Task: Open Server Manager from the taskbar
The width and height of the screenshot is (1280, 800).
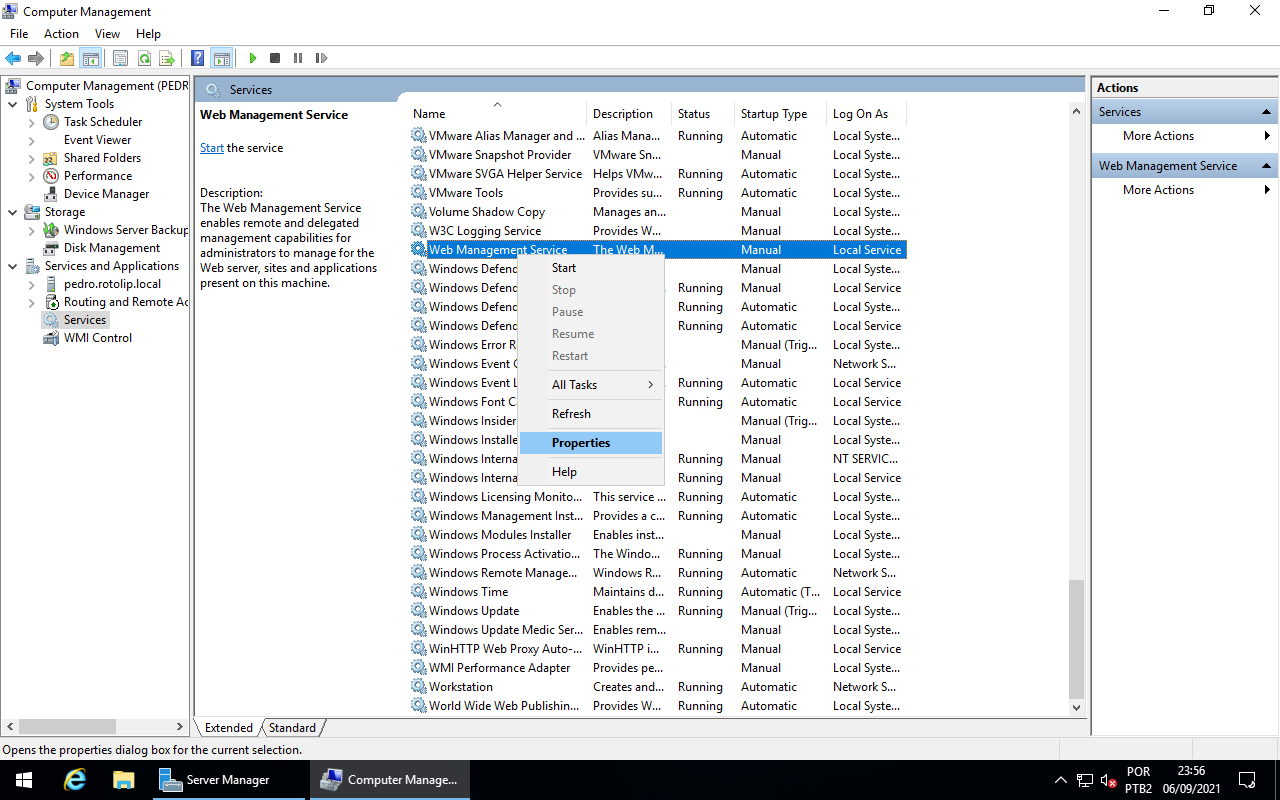Action: click(x=228, y=779)
